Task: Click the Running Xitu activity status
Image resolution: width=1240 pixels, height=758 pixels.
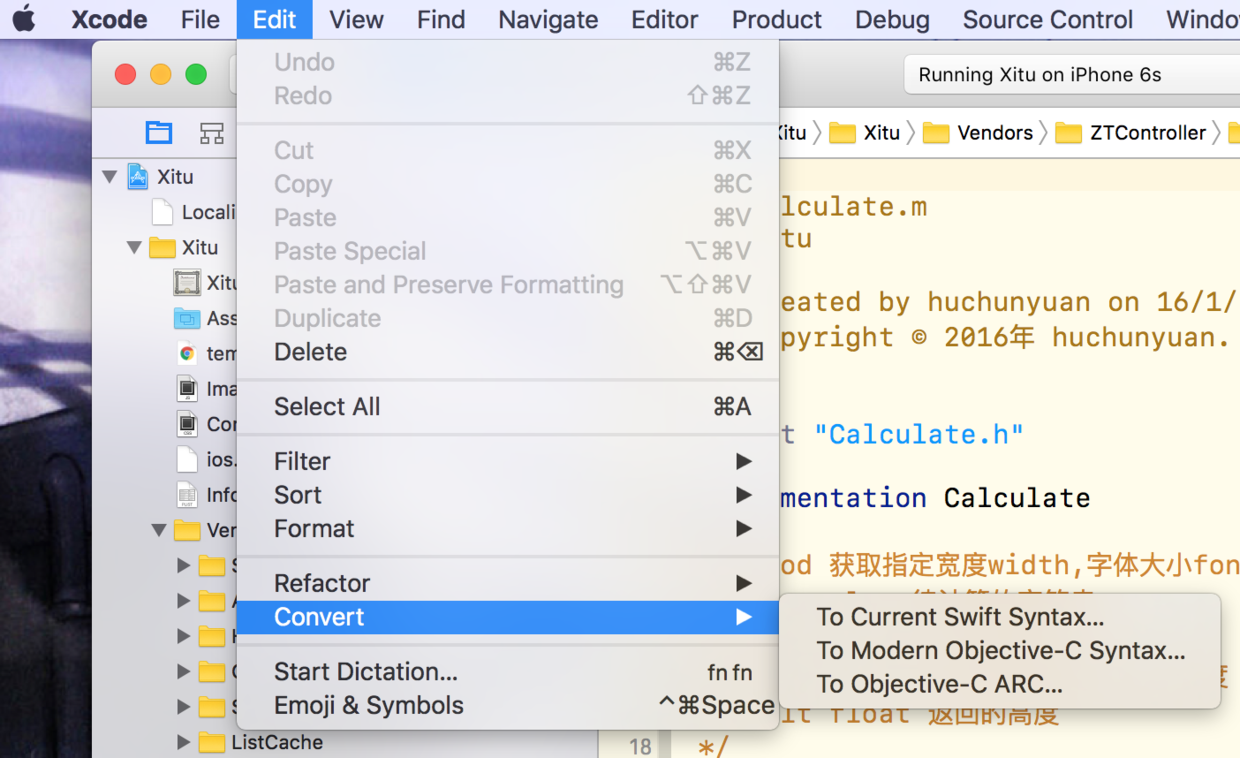Action: click(x=1040, y=75)
